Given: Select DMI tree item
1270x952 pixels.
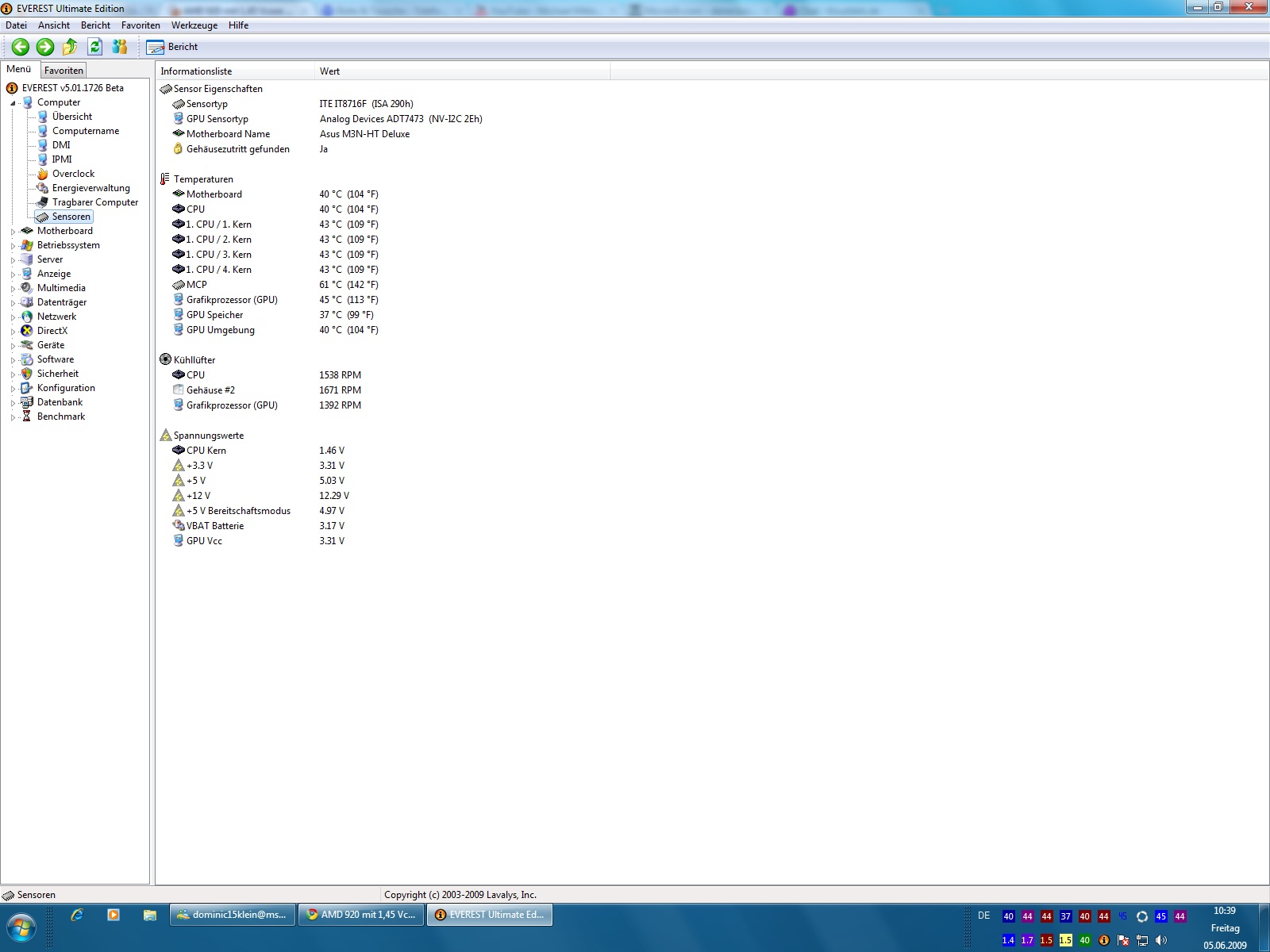Looking at the screenshot, I should (x=61, y=145).
